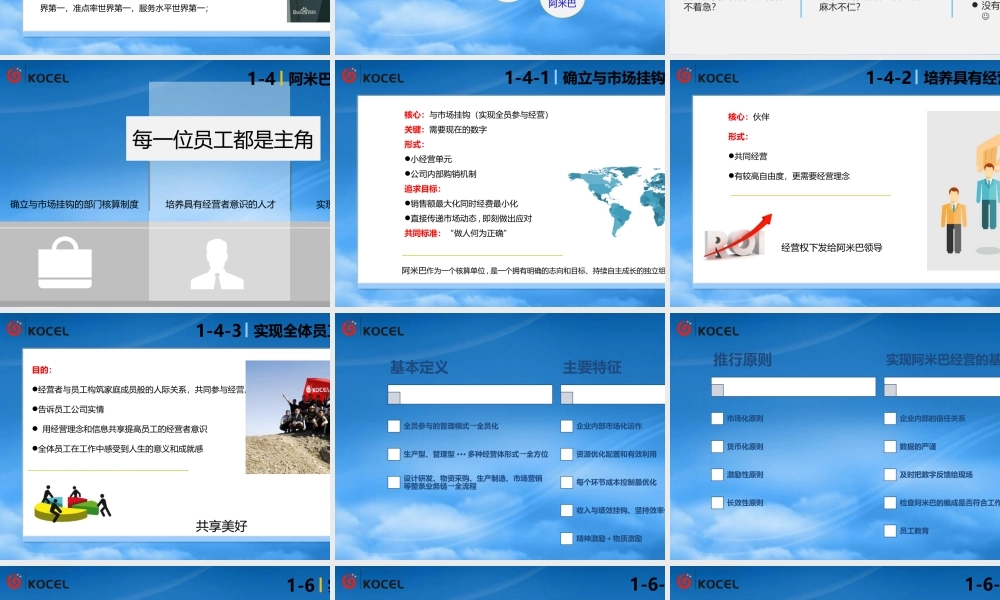Click the 不着急? text in top slide
This screenshot has height=600, width=1000.
pos(700,7)
